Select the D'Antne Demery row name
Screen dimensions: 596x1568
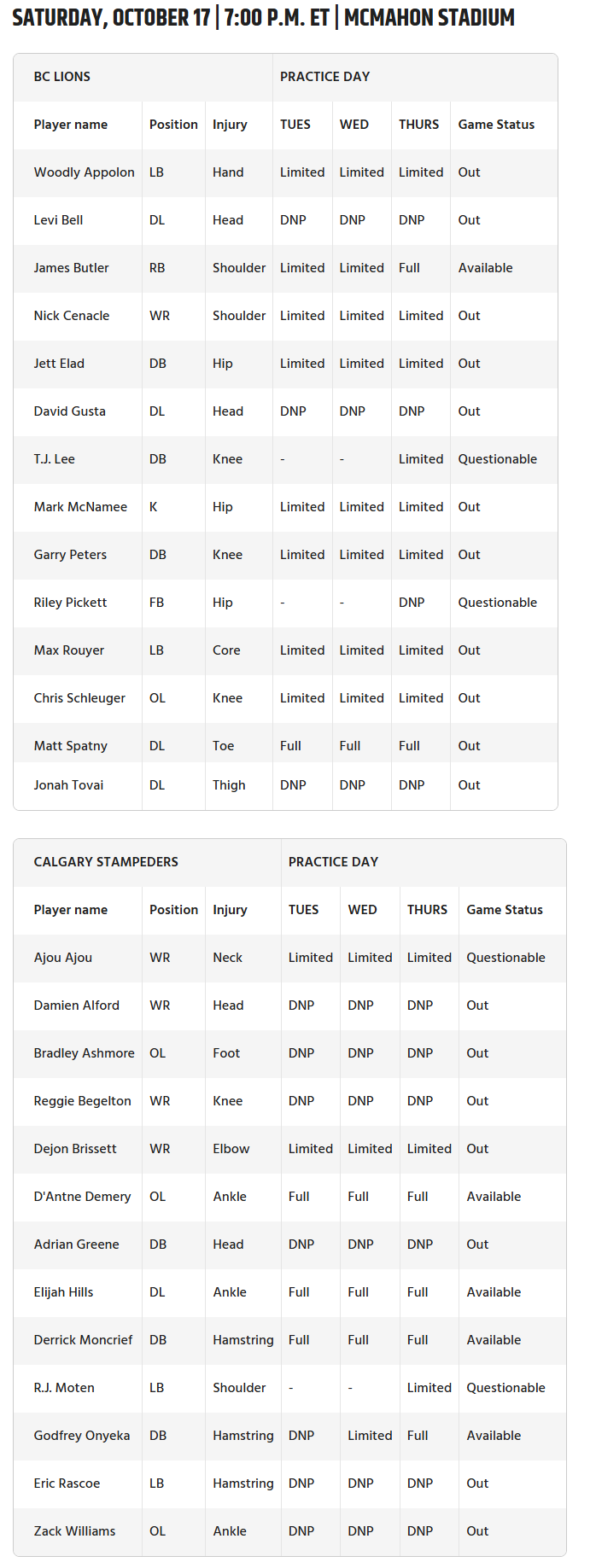82,1197
